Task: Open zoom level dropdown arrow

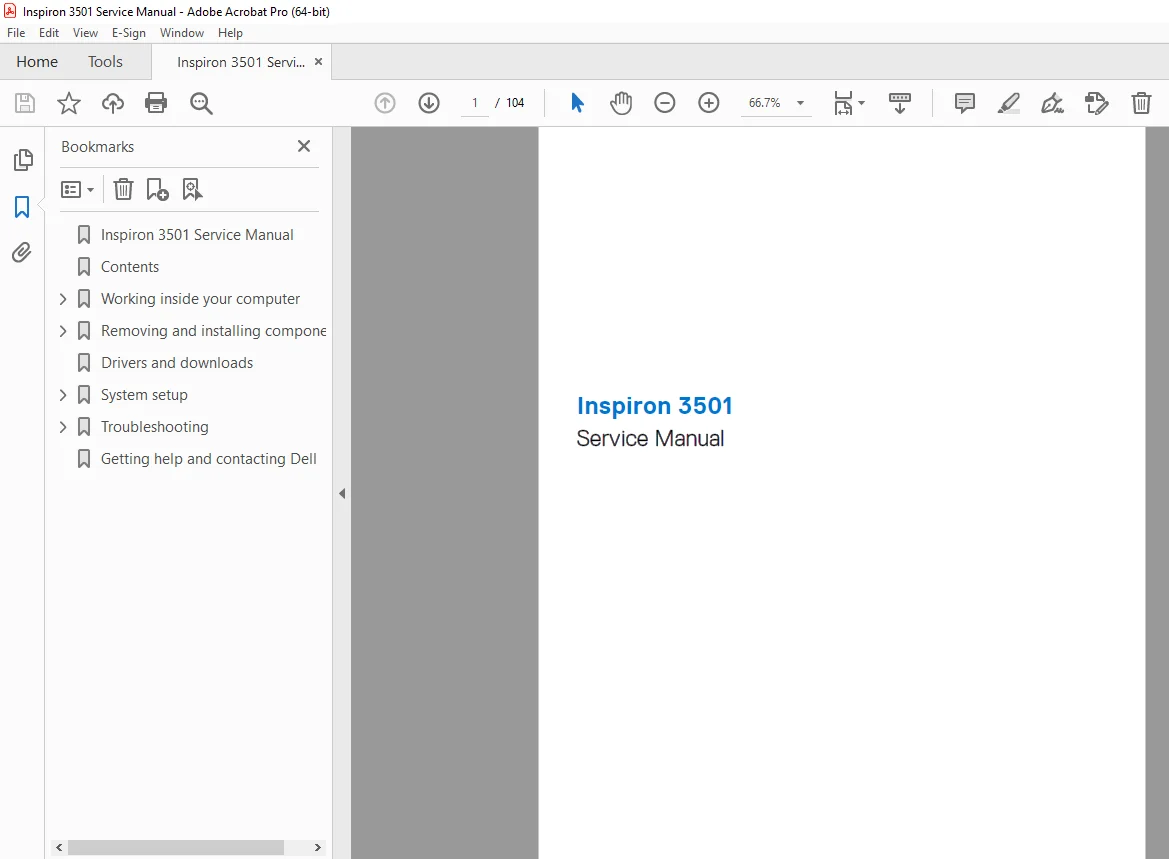Action: (800, 103)
